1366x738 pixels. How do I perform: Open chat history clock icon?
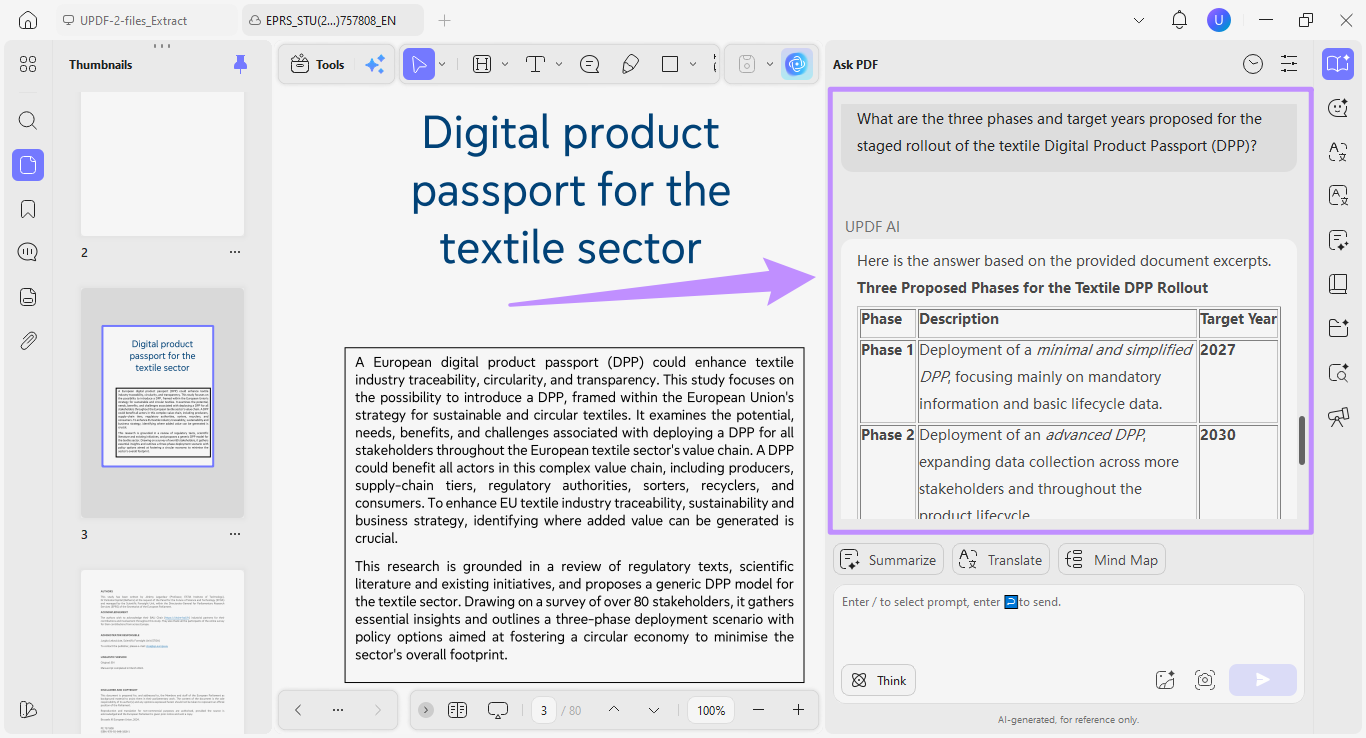click(1253, 64)
